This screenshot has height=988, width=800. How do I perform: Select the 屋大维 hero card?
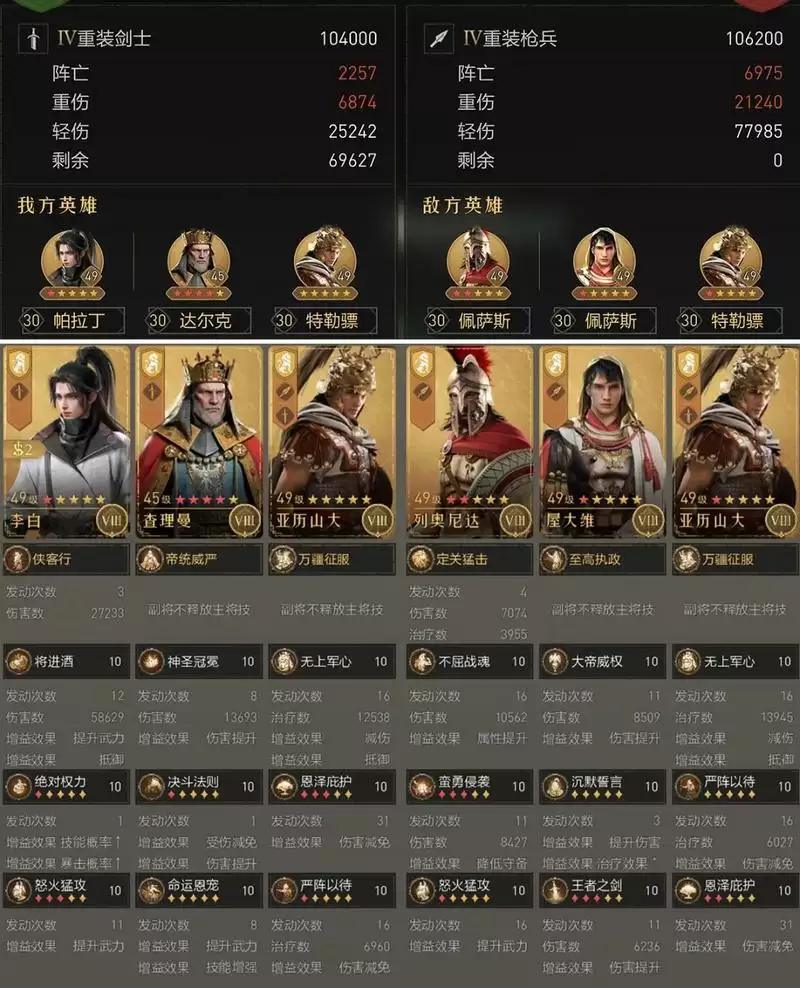point(603,442)
